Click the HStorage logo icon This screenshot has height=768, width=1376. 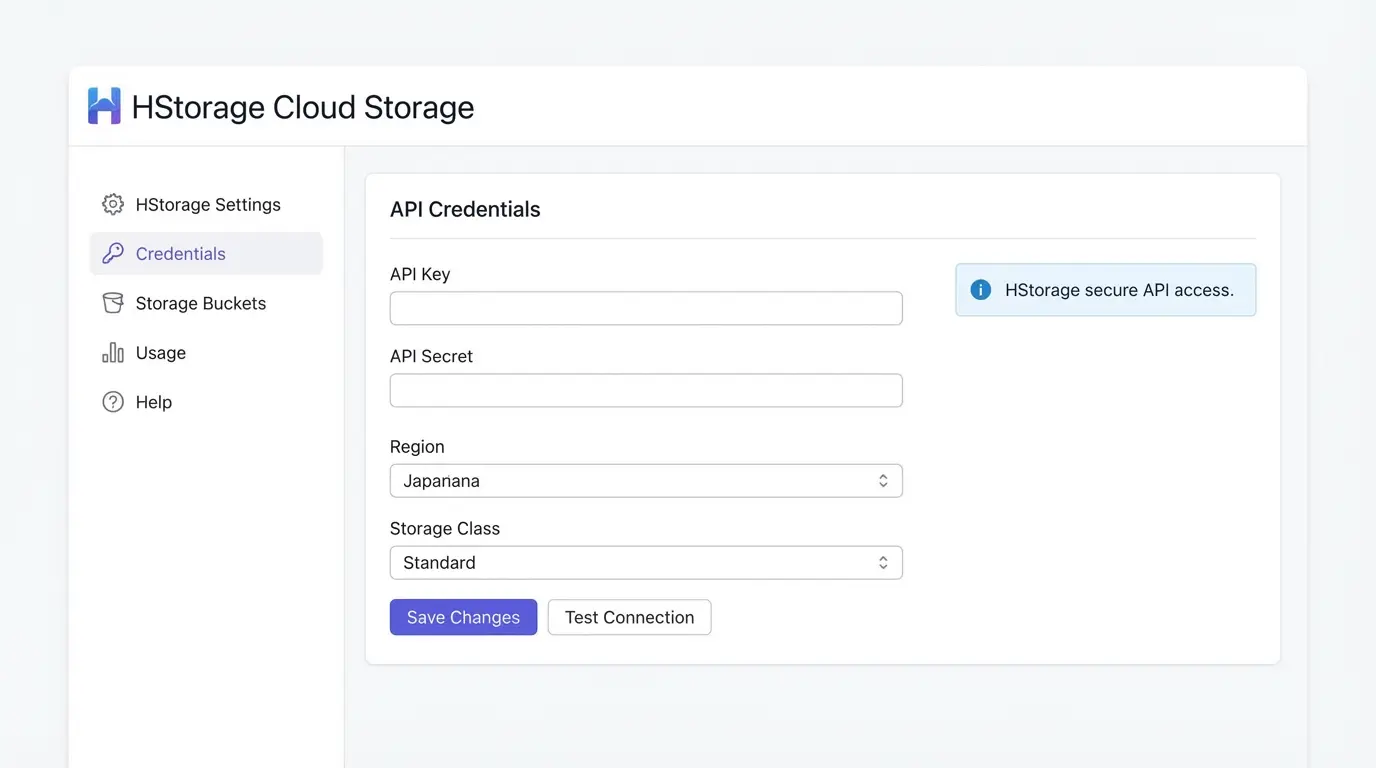(x=103, y=105)
